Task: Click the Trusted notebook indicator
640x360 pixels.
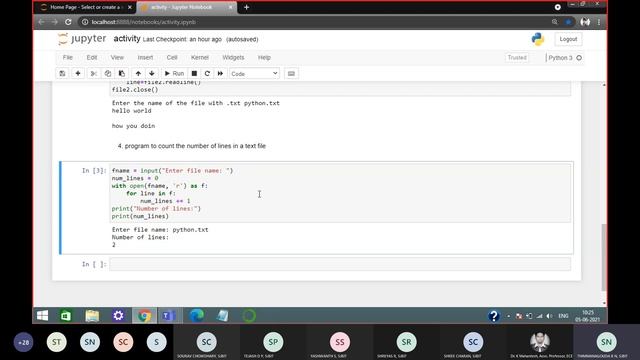Action: click(x=517, y=58)
